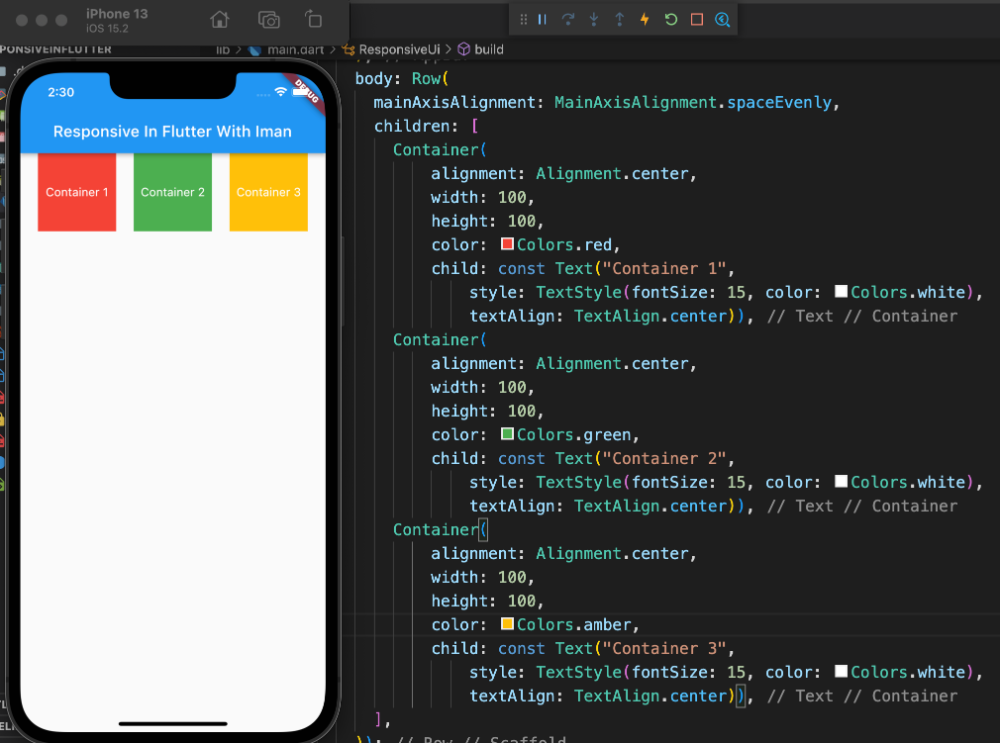
Task: Click the Colors.amber swatch in code
Action: 508,624
